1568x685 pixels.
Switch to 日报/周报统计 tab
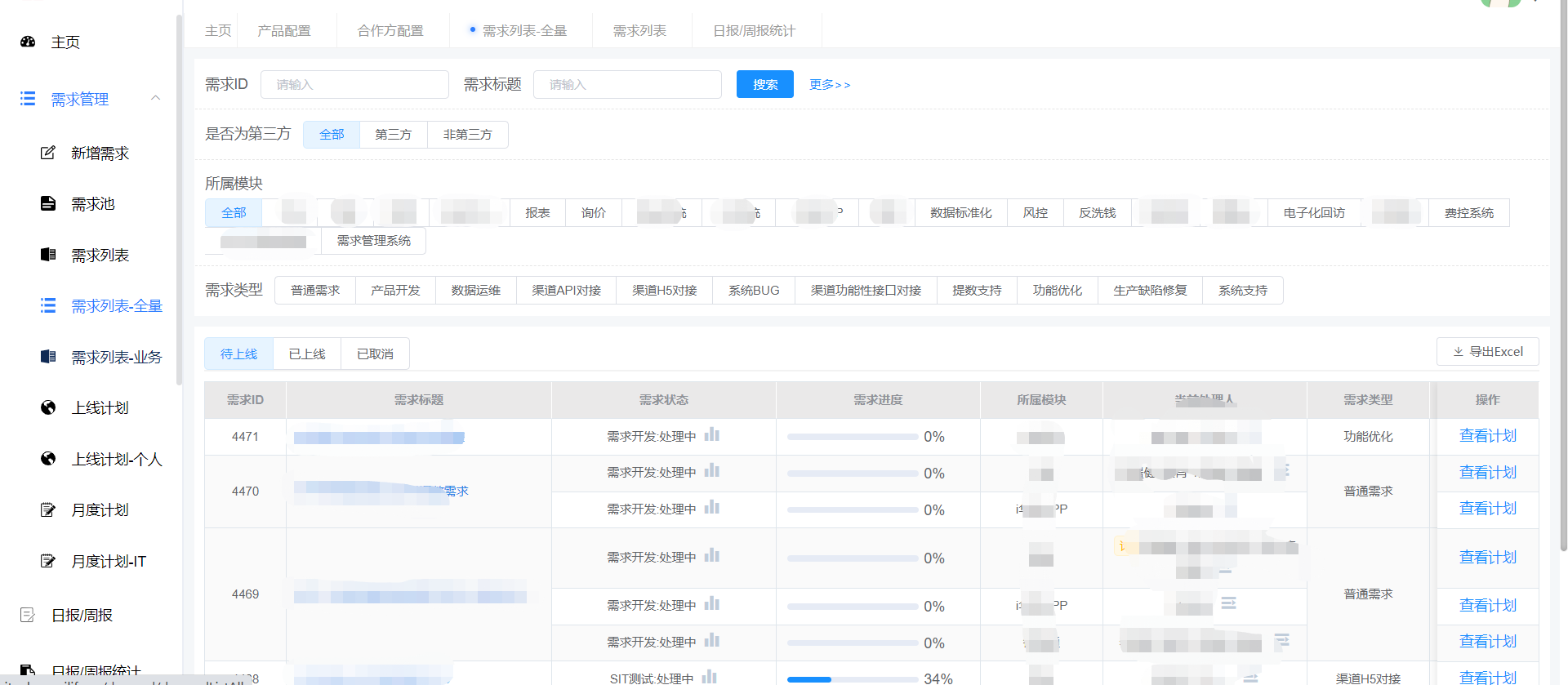pos(754,31)
